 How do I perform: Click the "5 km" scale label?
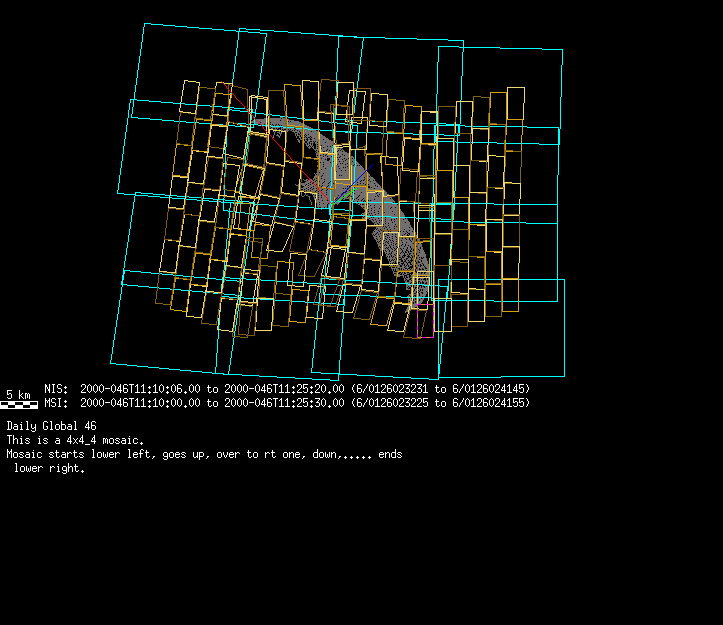(x=19, y=394)
